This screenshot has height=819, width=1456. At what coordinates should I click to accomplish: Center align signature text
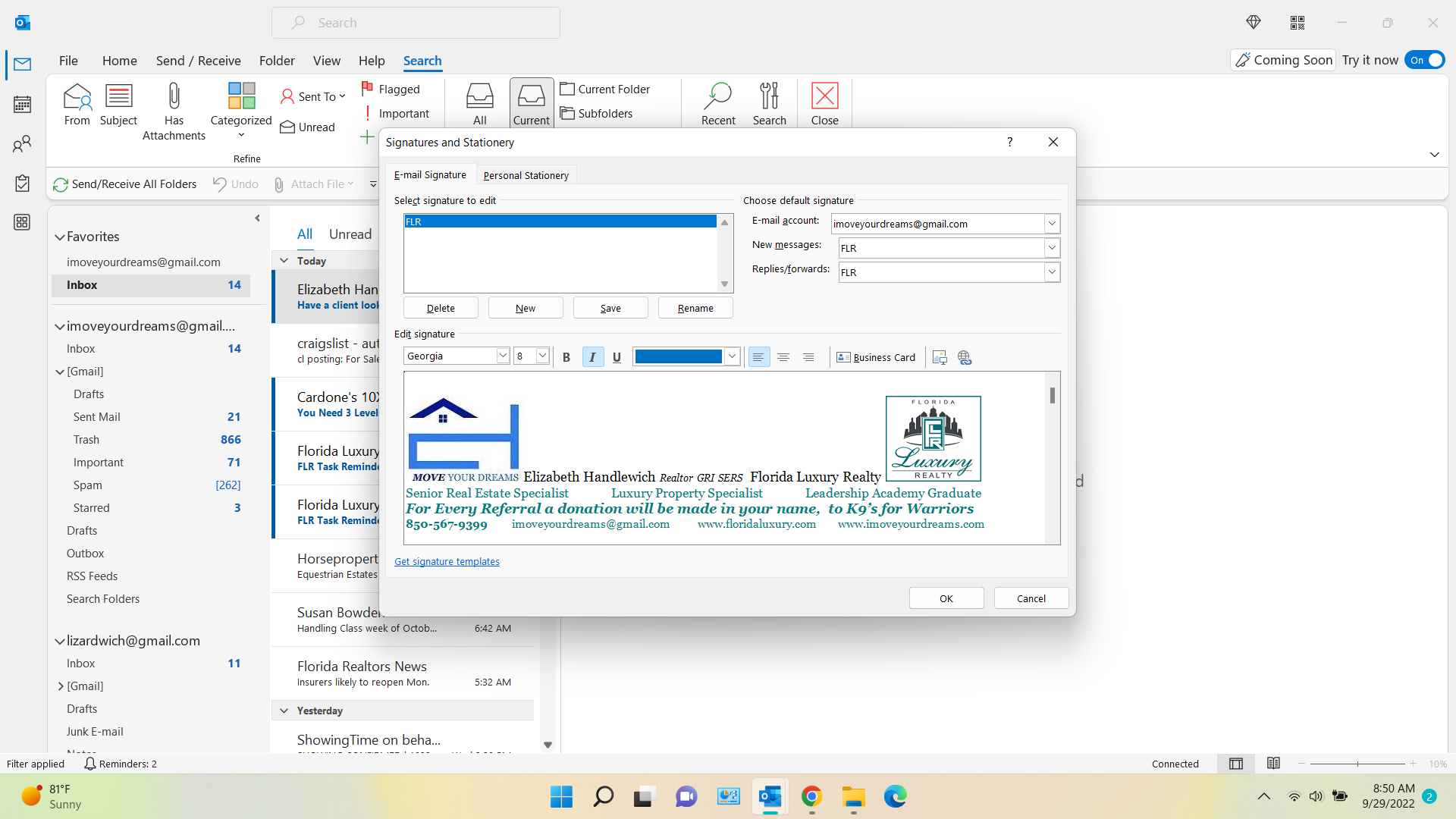pos(783,357)
